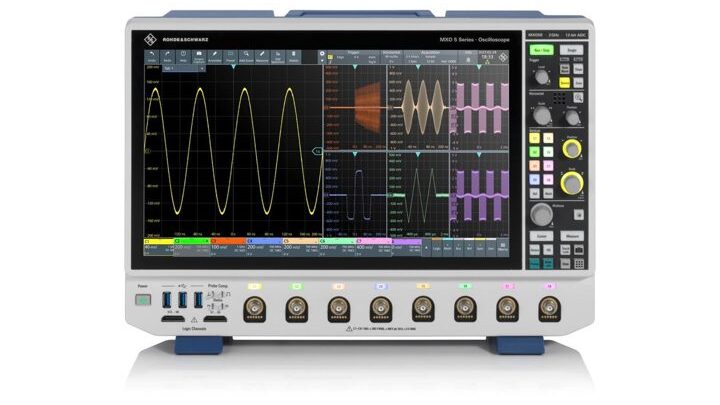Select the orange C3 channel tab on screen
This screenshot has width=720, height=405.
click(x=228, y=246)
